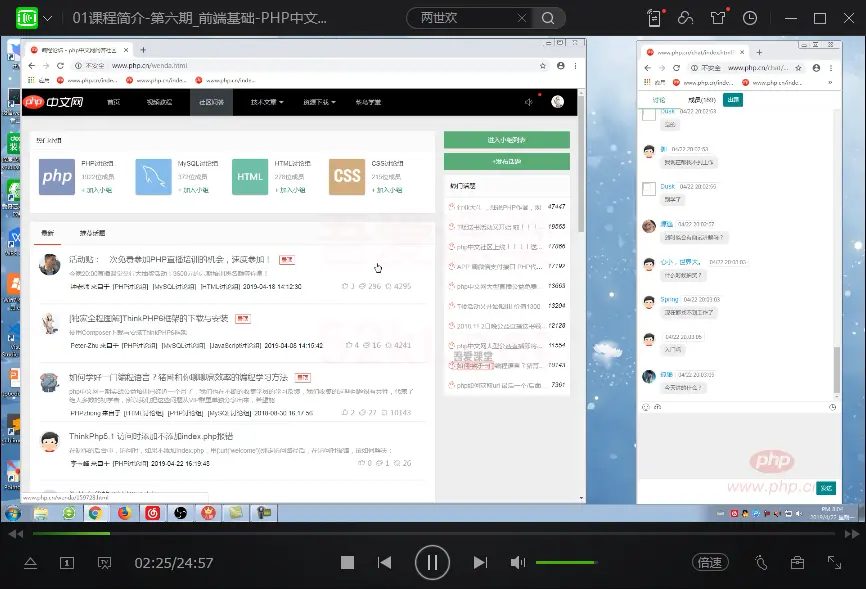Enter fullscreen mode with the expand arrows
The height and width of the screenshot is (589, 866).
[834, 562]
